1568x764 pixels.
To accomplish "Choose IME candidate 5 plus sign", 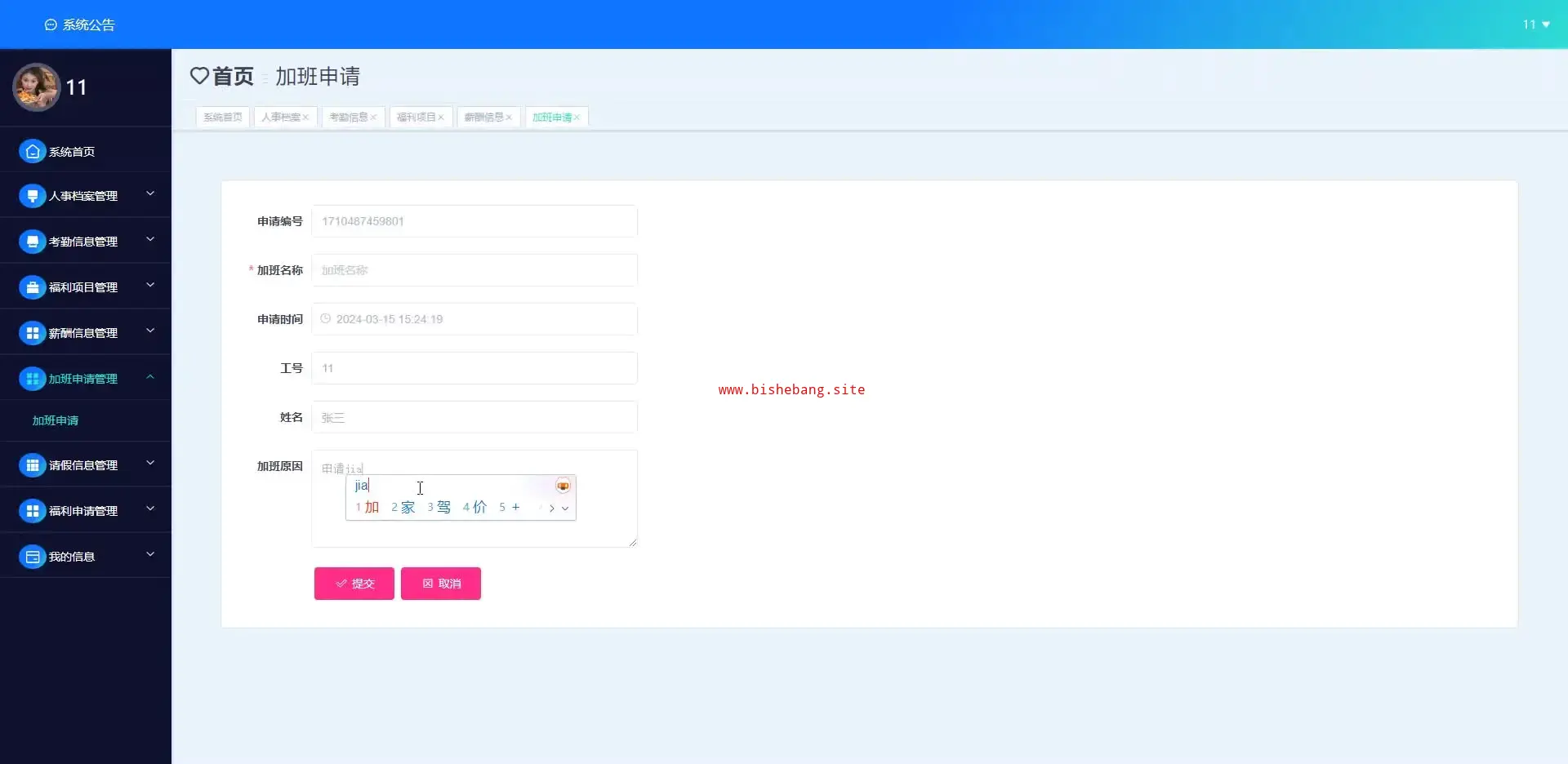I will click(x=510, y=508).
